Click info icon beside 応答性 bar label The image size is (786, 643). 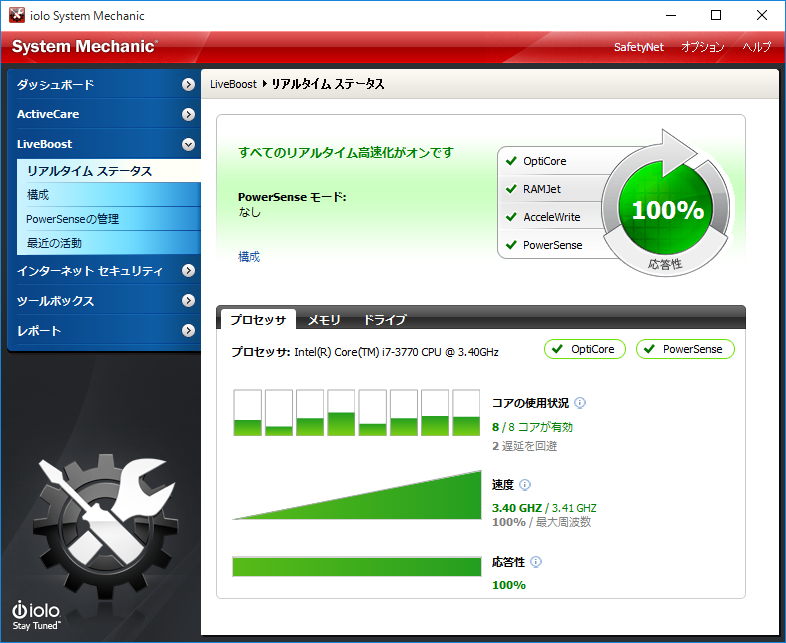[536, 562]
